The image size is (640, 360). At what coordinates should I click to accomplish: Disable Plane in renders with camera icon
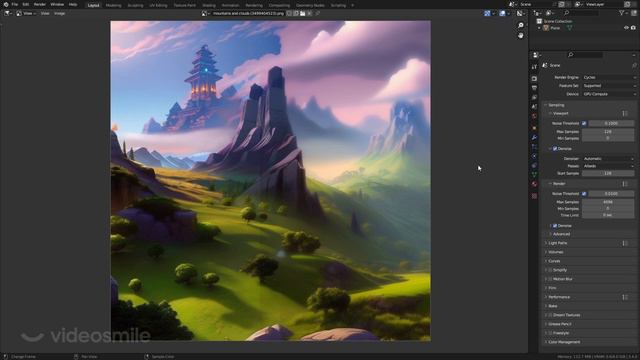coord(633,28)
